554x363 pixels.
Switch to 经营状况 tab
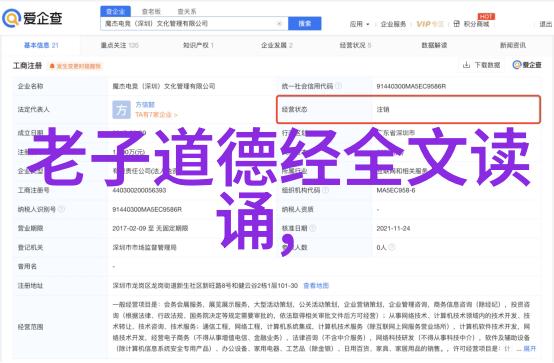(x=355, y=45)
